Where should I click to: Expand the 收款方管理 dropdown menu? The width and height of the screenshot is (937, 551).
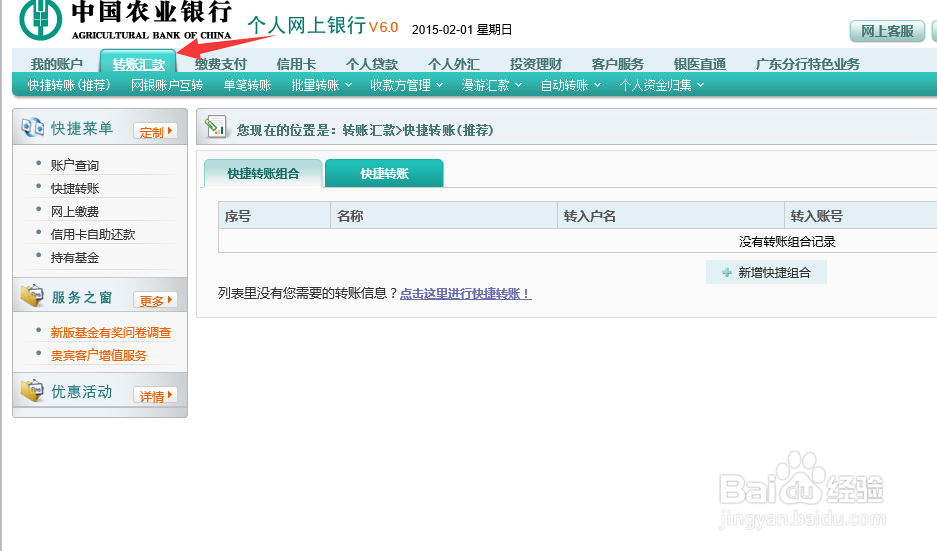[x=406, y=85]
